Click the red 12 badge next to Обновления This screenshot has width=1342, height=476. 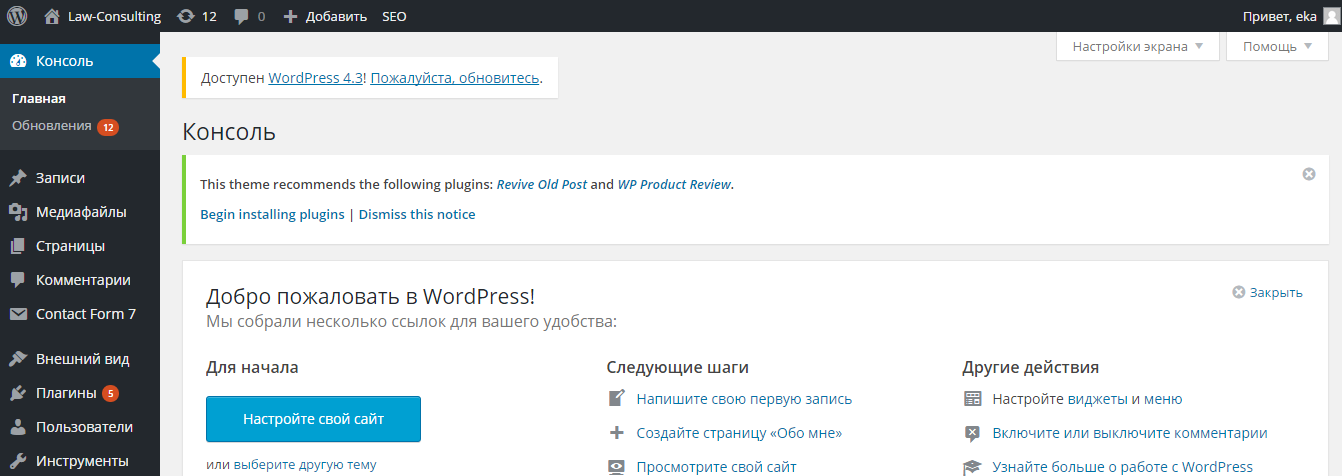coord(108,127)
